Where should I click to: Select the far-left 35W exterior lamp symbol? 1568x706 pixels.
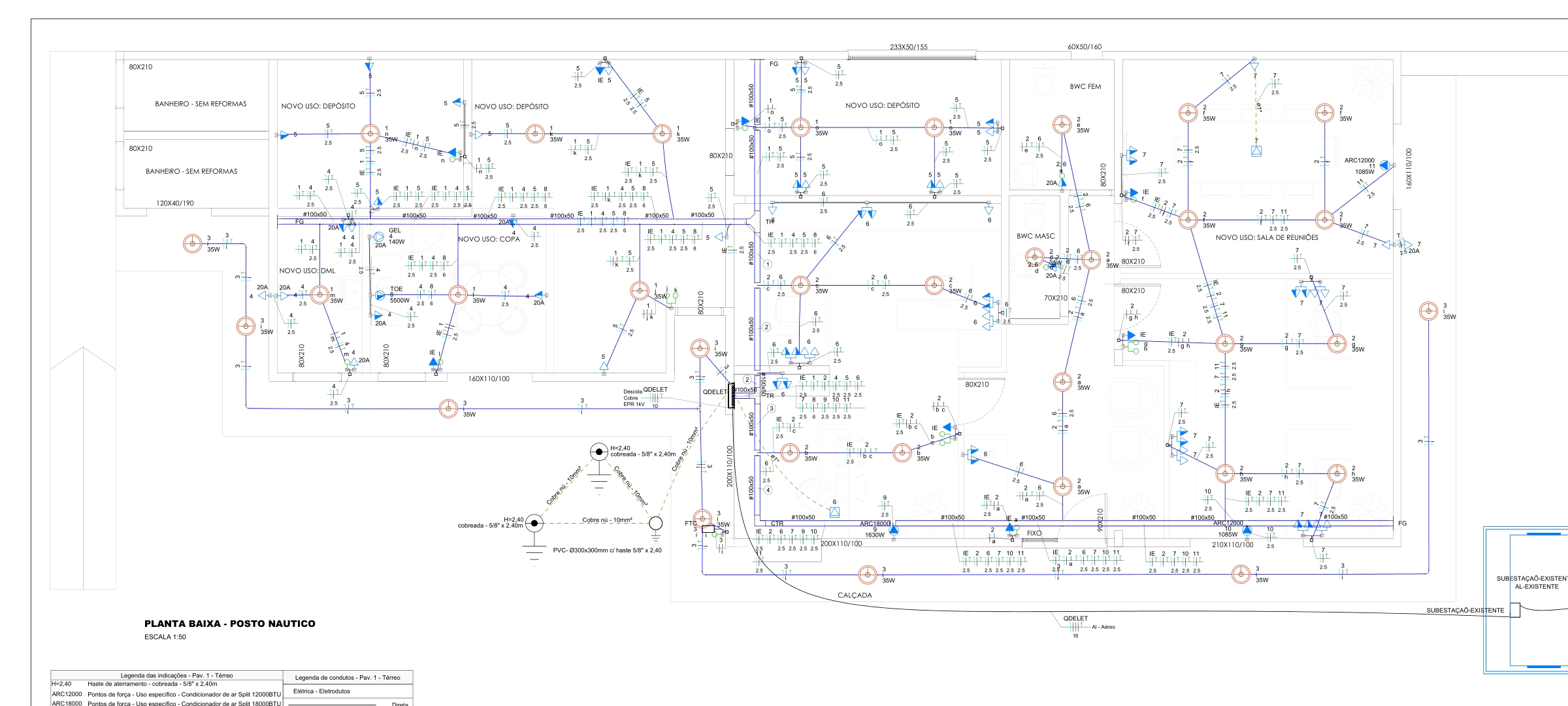[192, 244]
